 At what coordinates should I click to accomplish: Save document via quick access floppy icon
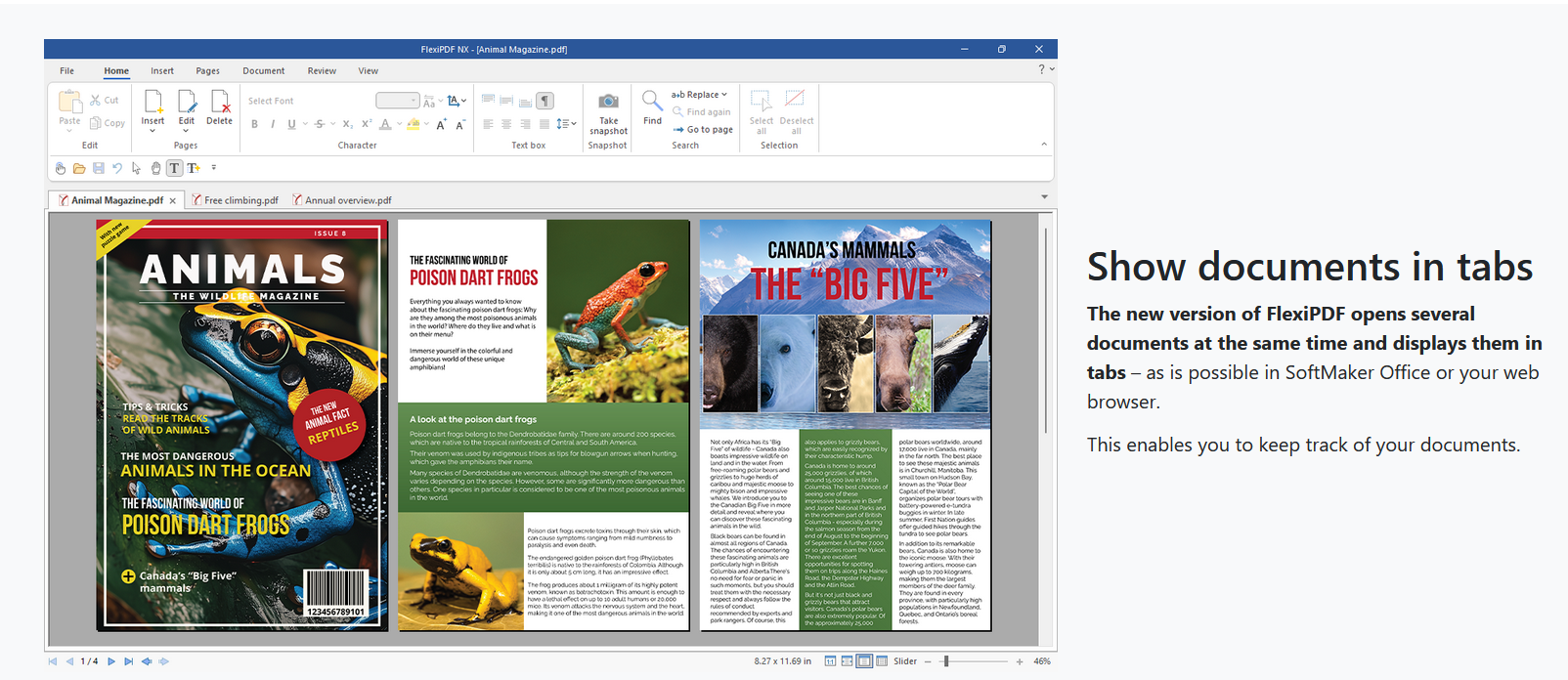point(98,168)
